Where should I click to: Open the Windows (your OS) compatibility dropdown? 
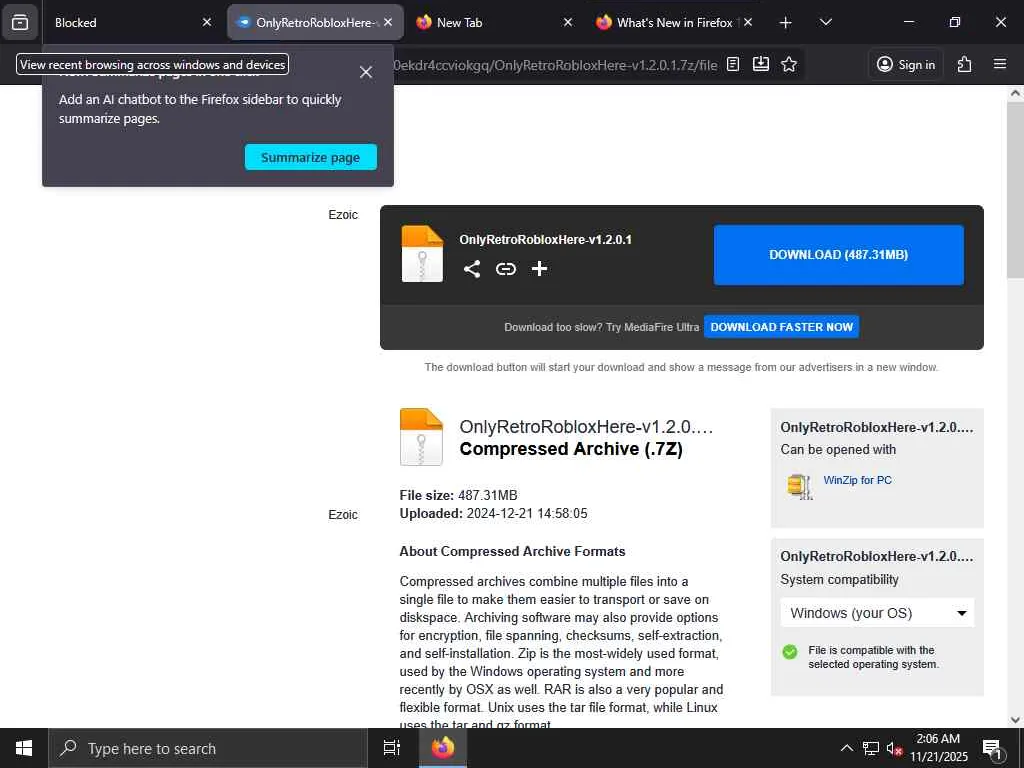(x=877, y=613)
